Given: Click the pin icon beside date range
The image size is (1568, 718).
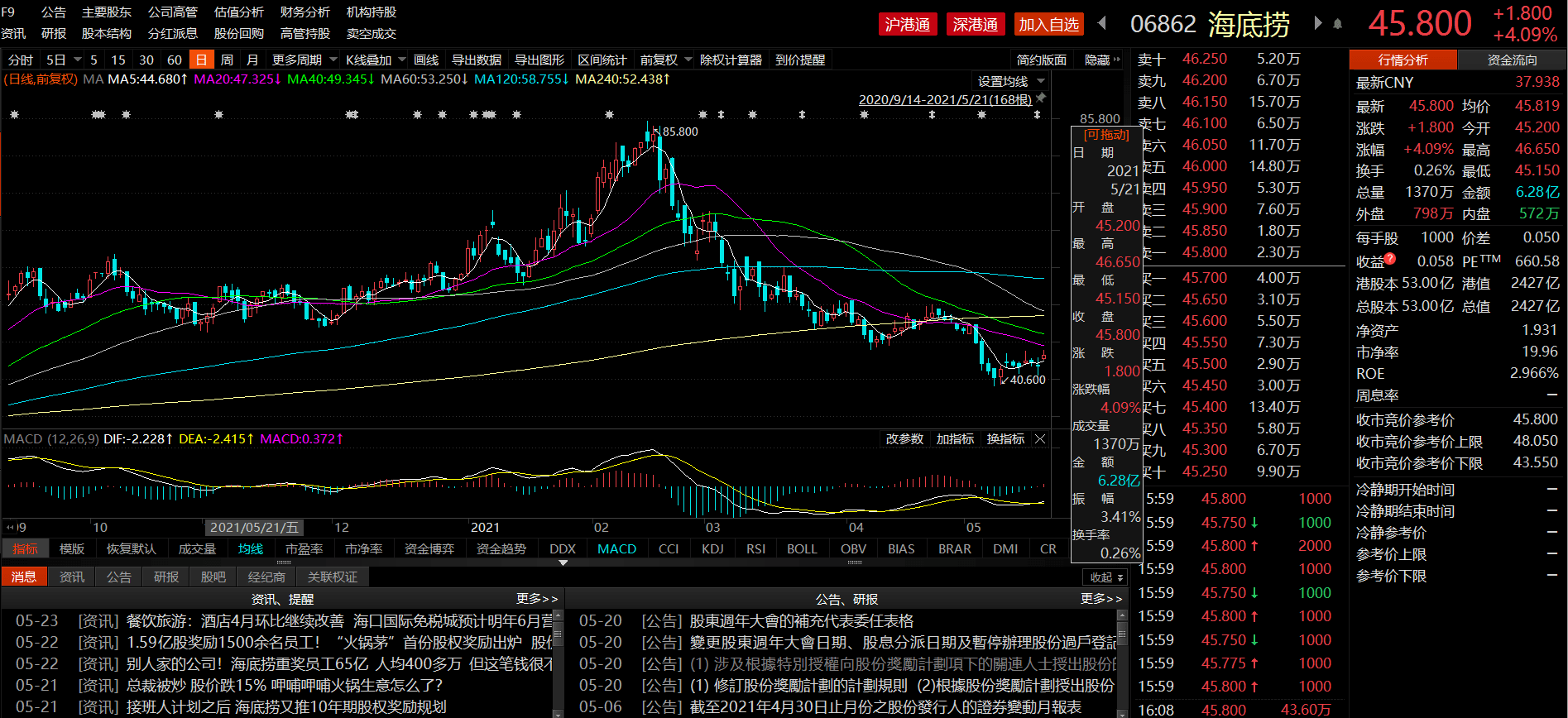Looking at the screenshot, I should point(1041,98).
